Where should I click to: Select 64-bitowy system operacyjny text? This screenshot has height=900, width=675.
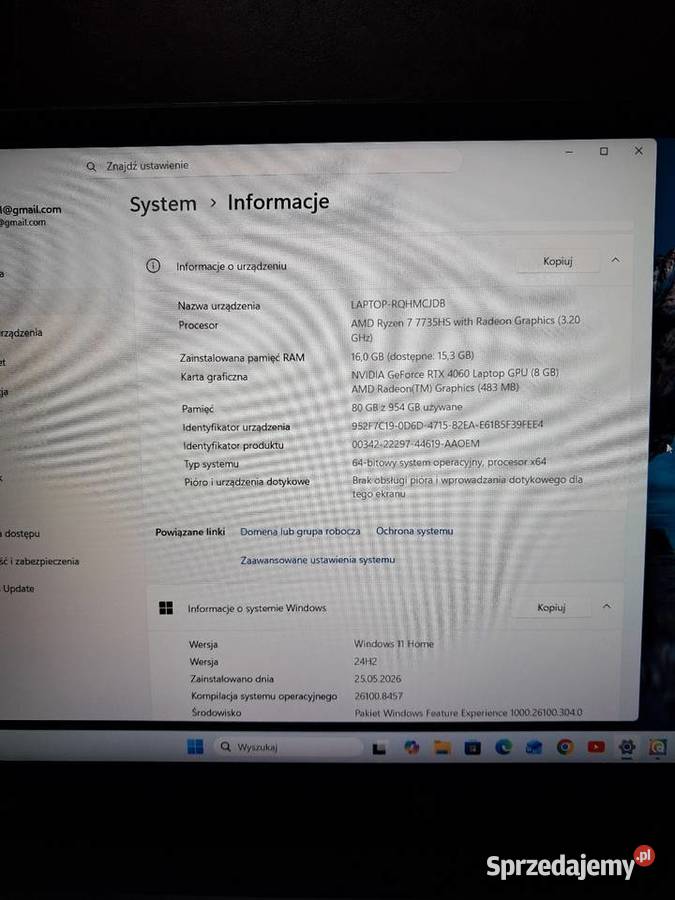pos(449,462)
